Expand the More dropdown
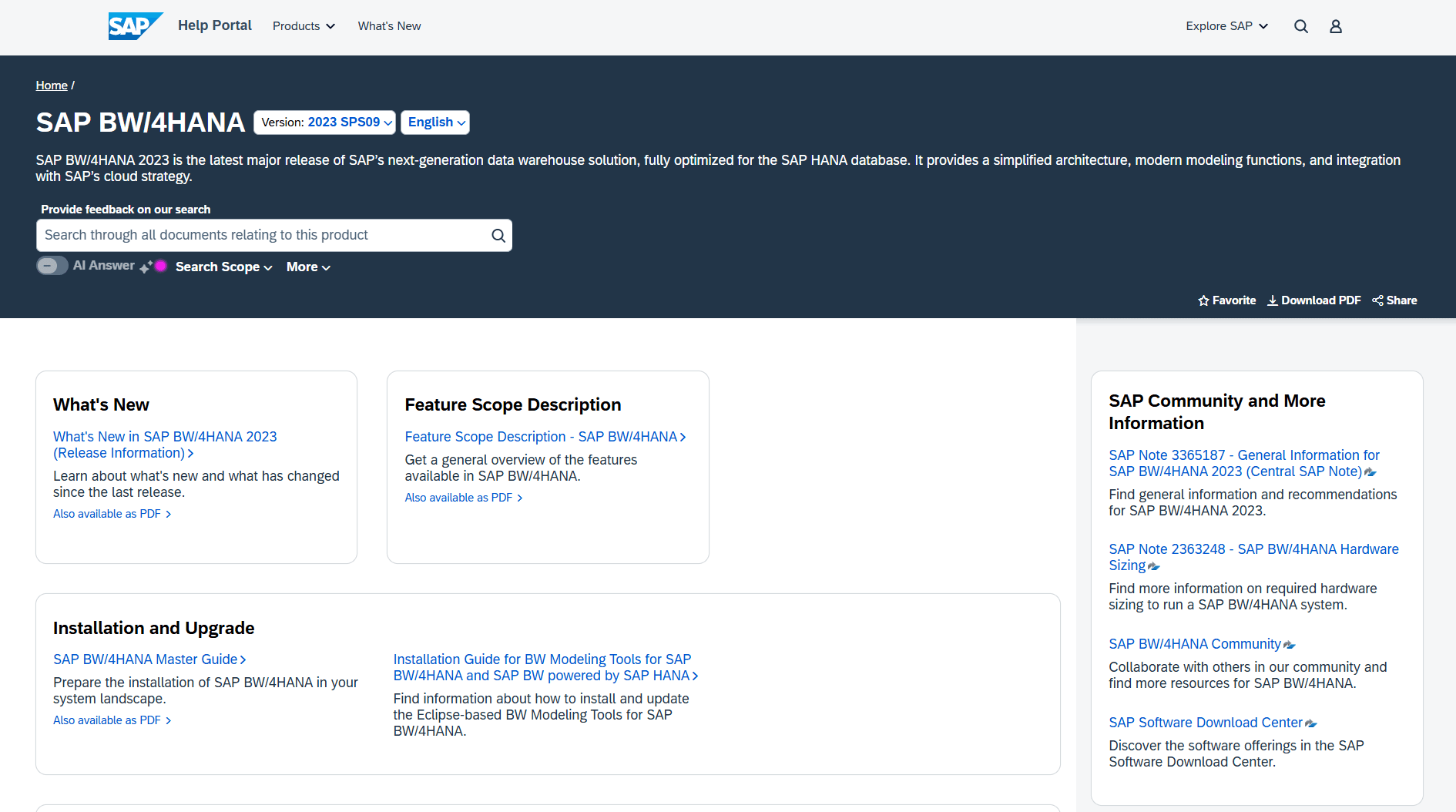 (308, 267)
